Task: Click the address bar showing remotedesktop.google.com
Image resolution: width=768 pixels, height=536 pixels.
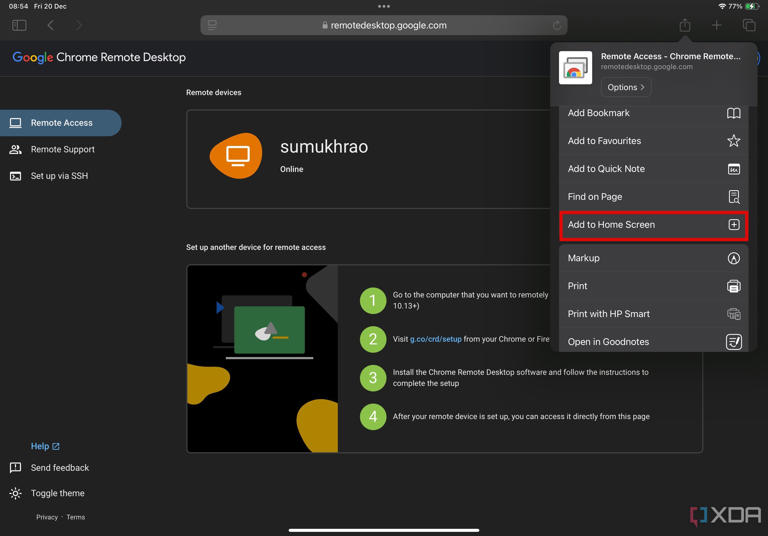Action: pos(384,25)
